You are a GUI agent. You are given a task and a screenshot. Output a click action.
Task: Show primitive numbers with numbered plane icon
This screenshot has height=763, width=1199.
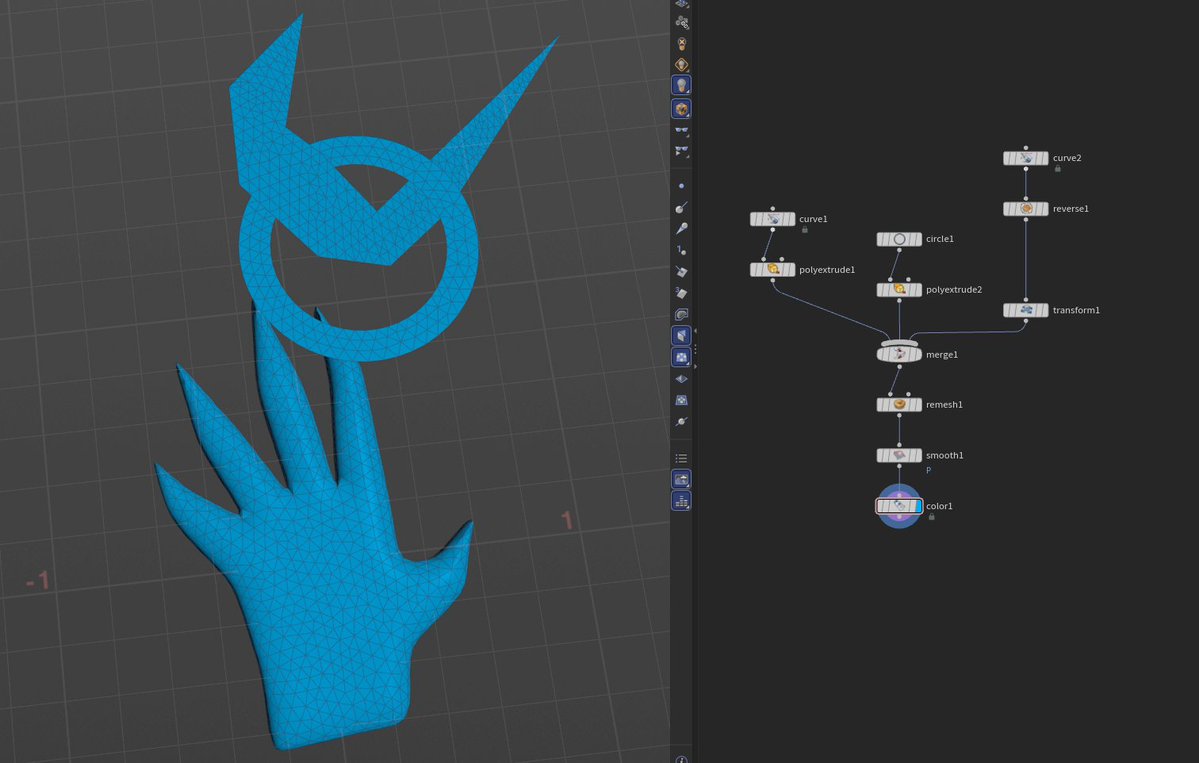click(x=681, y=293)
